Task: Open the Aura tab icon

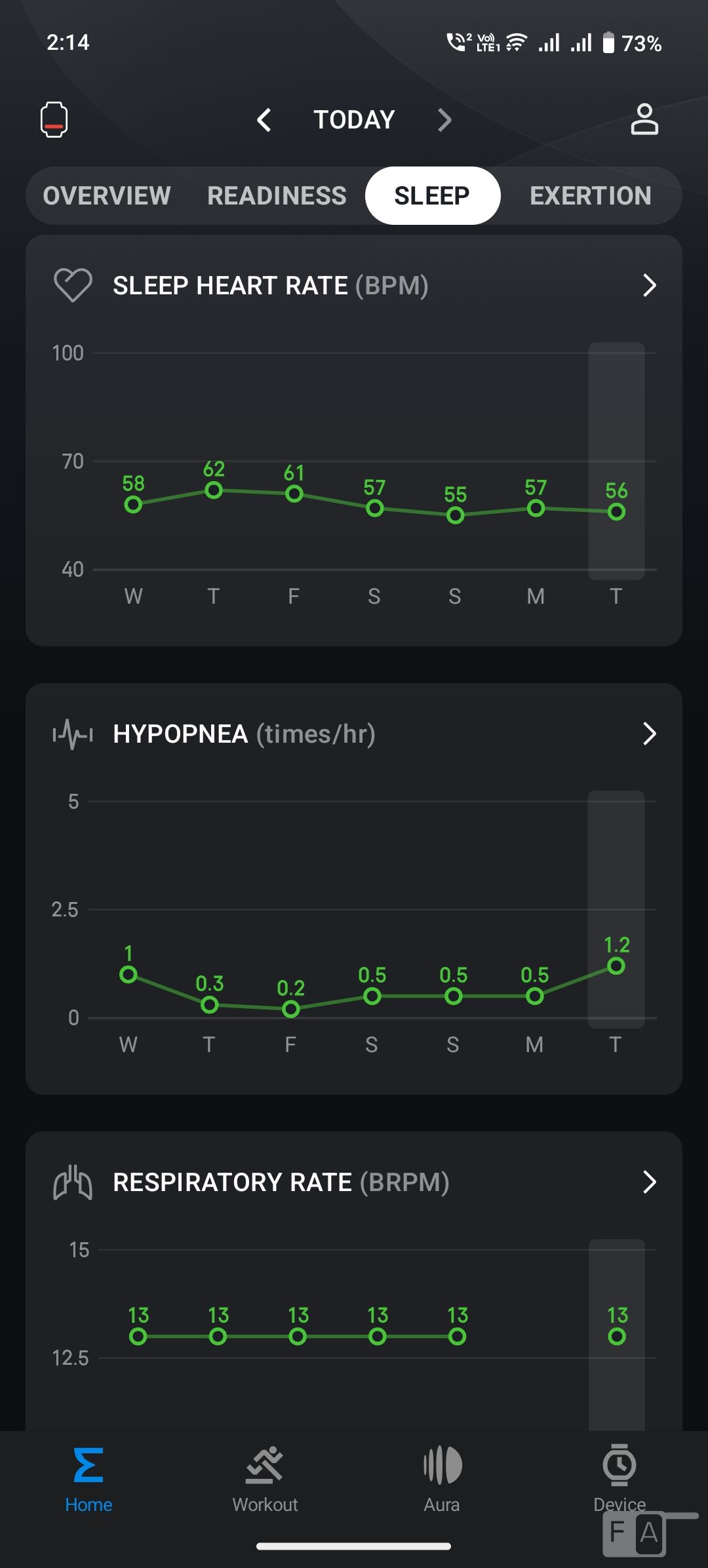Action: pos(442,1465)
